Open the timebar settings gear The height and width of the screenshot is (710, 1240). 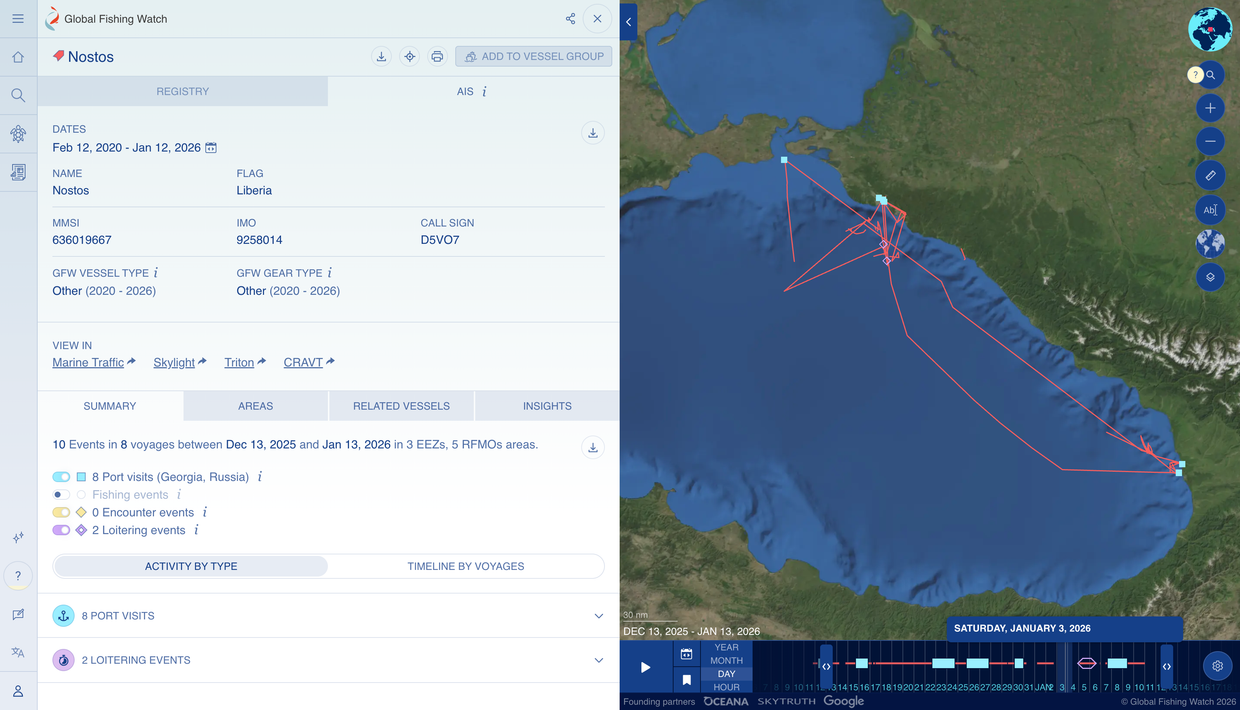[x=1217, y=666]
